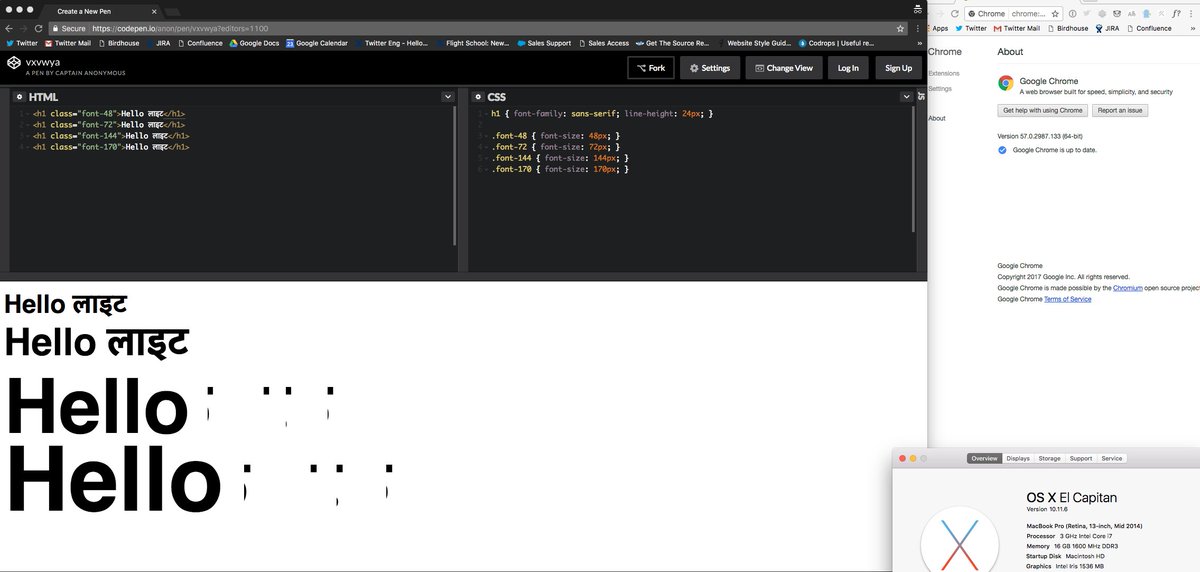
Task: Switch to Support tab in About This Mac
Action: pyautogui.click(x=1081, y=458)
